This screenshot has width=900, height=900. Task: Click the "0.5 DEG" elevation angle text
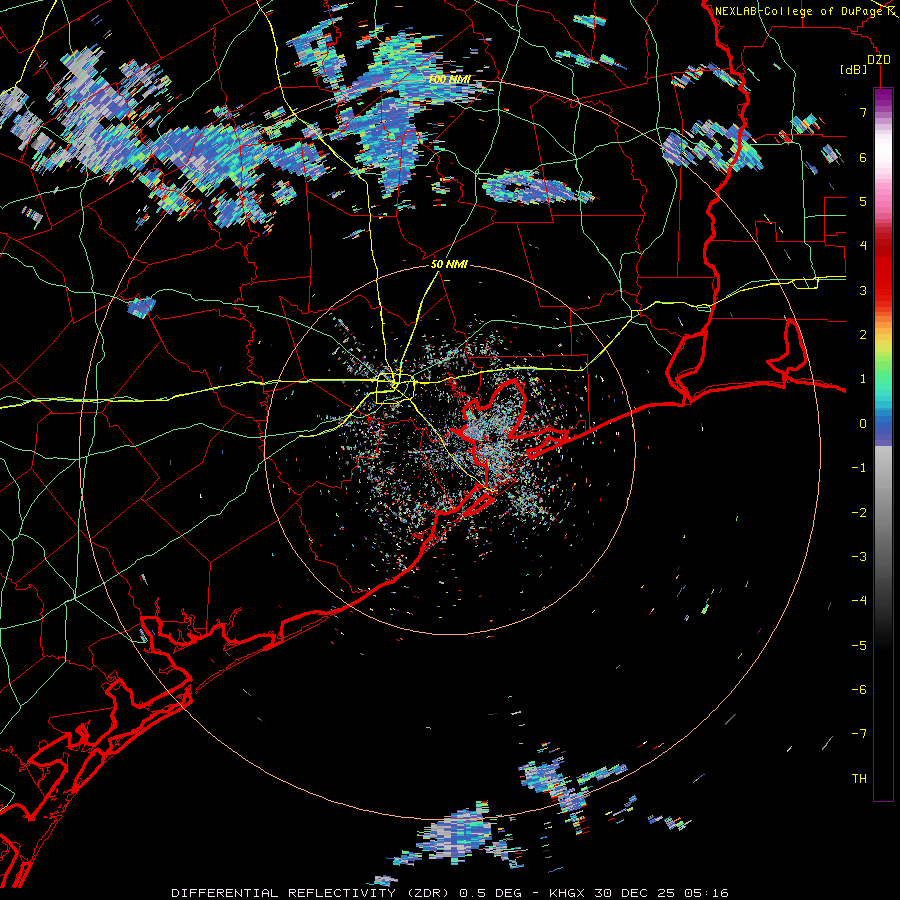[x=491, y=893]
